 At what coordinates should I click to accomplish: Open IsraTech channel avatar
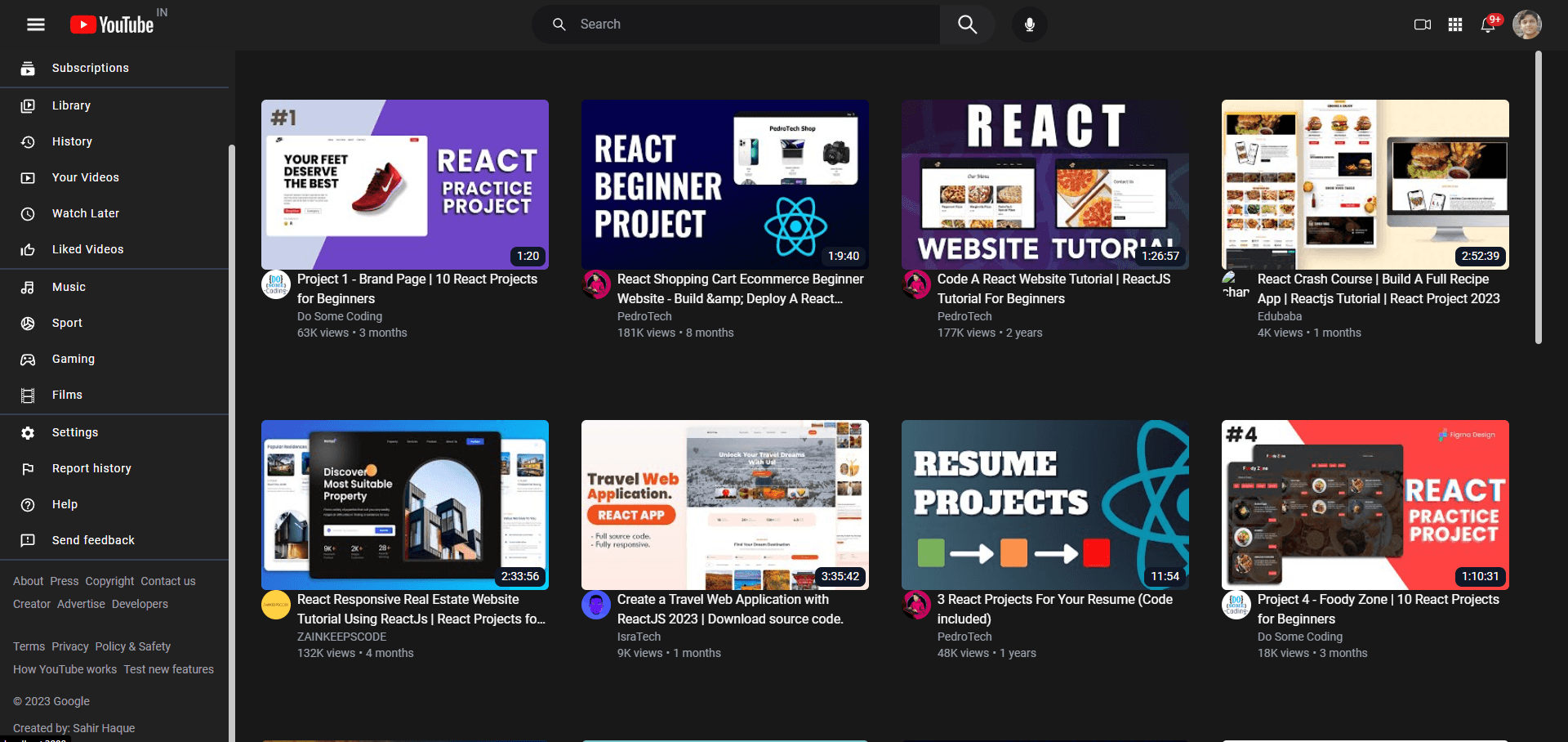(x=596, y=605)
